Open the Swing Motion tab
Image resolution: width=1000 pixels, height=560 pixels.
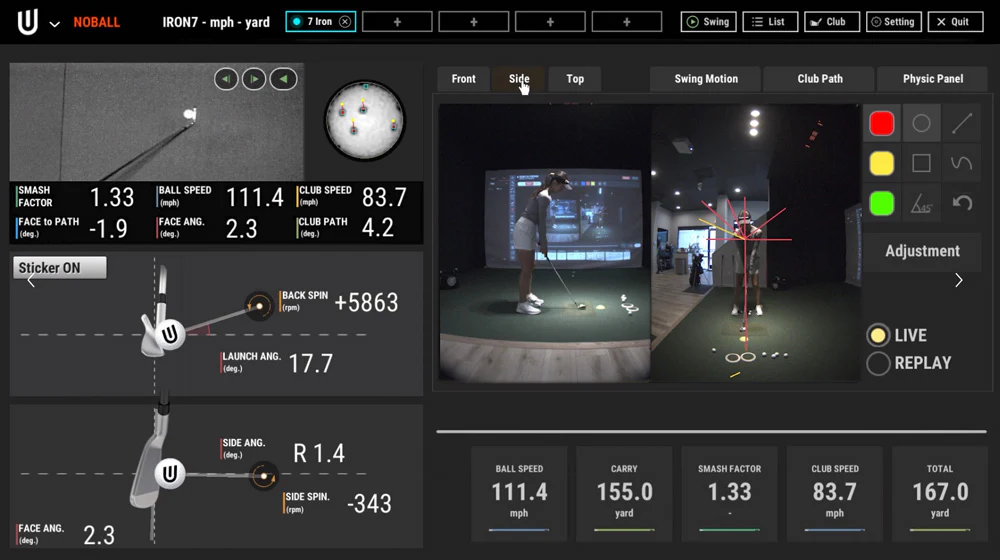(705, 78)
